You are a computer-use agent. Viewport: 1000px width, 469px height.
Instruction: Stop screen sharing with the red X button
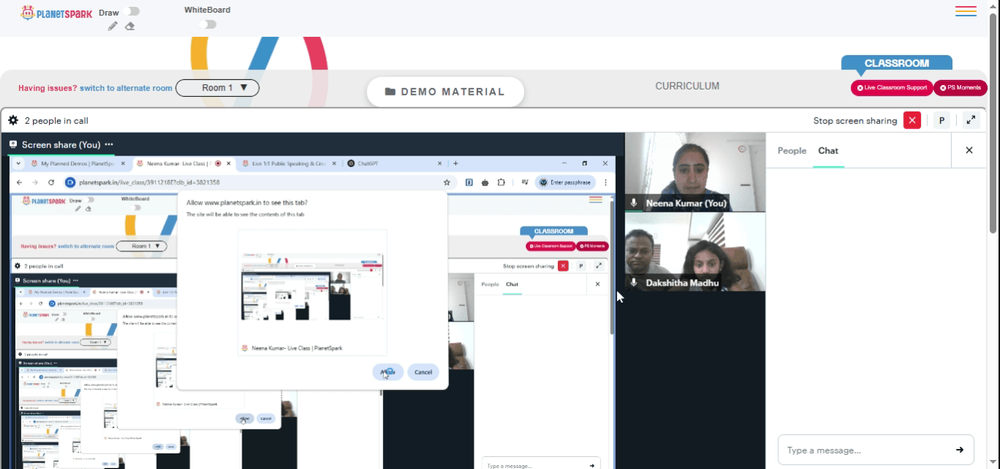coord(912,120)
